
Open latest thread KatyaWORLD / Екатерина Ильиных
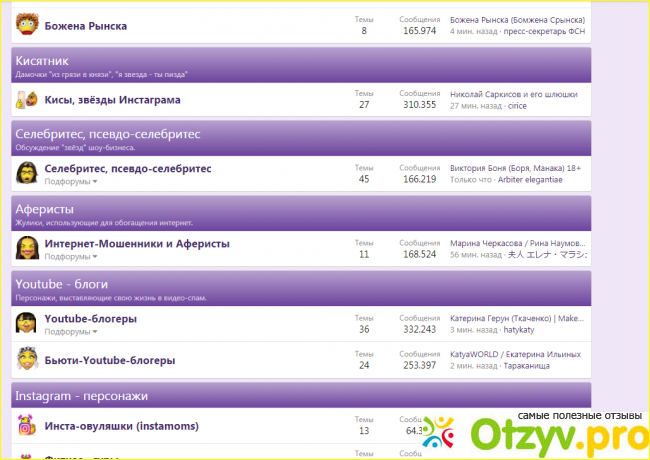pyautogui.click(x=515, y=354)
